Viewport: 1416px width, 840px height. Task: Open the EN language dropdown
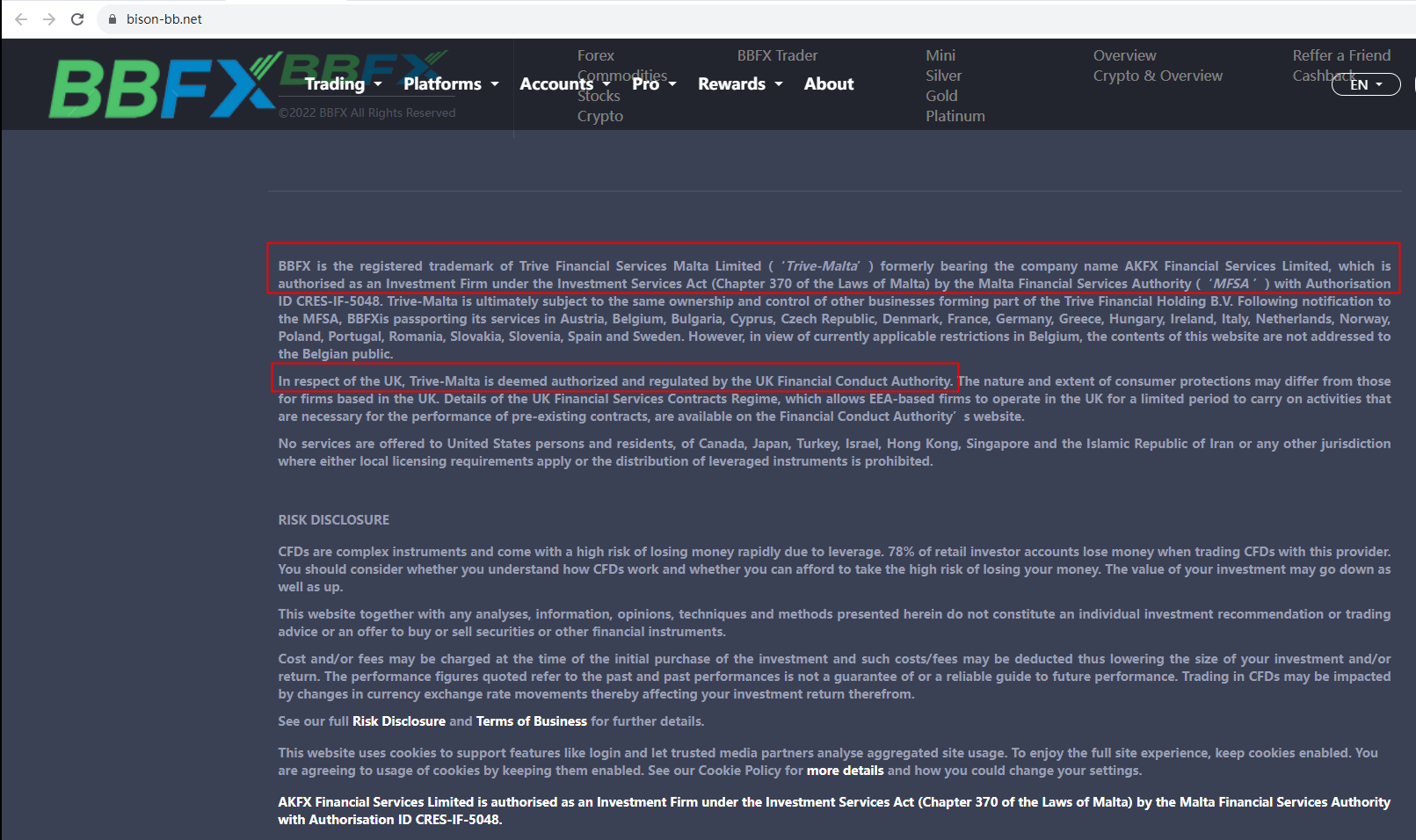(1366, 84)
